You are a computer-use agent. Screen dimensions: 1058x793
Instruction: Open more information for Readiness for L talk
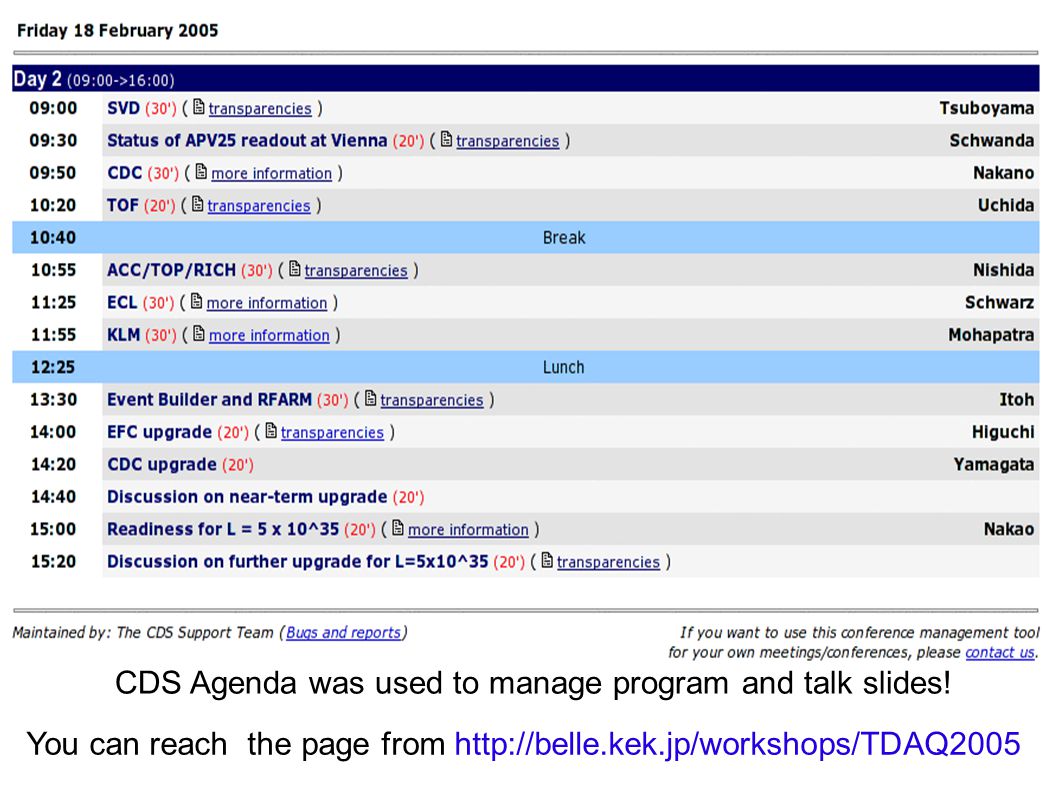[x=468, y=530]
